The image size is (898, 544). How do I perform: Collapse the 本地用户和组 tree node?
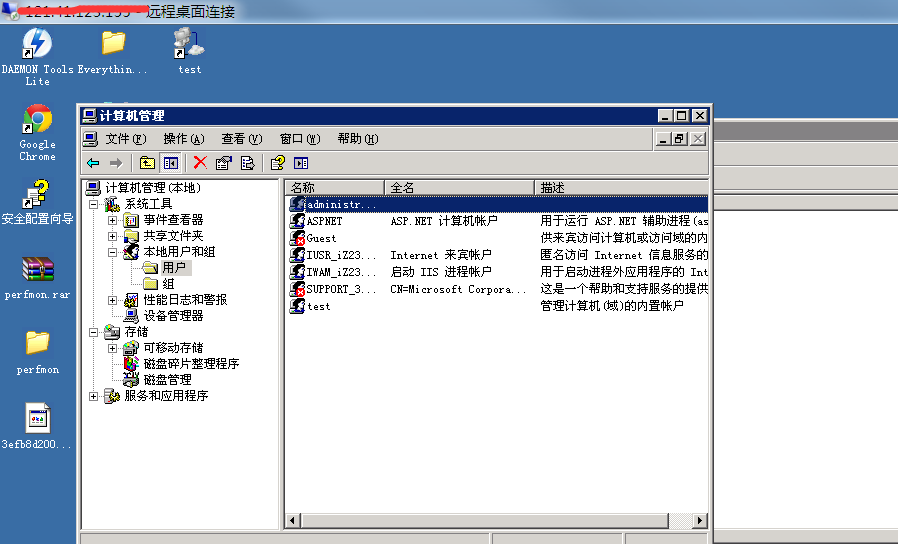(113, 252)
